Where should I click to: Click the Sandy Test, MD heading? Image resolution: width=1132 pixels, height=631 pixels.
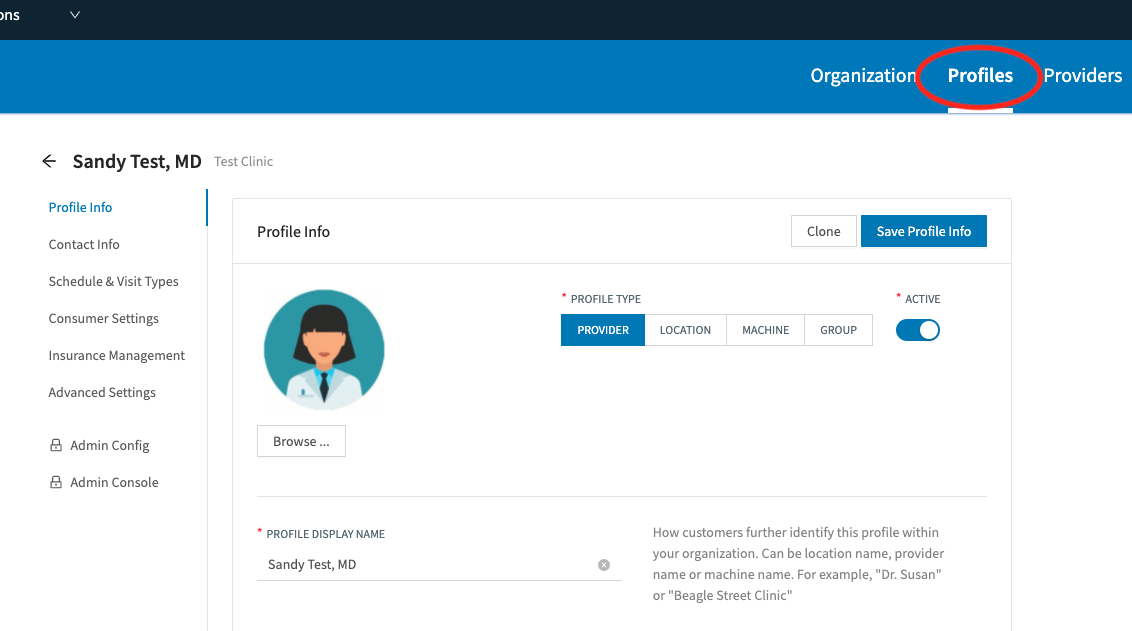tap(136, 161)
